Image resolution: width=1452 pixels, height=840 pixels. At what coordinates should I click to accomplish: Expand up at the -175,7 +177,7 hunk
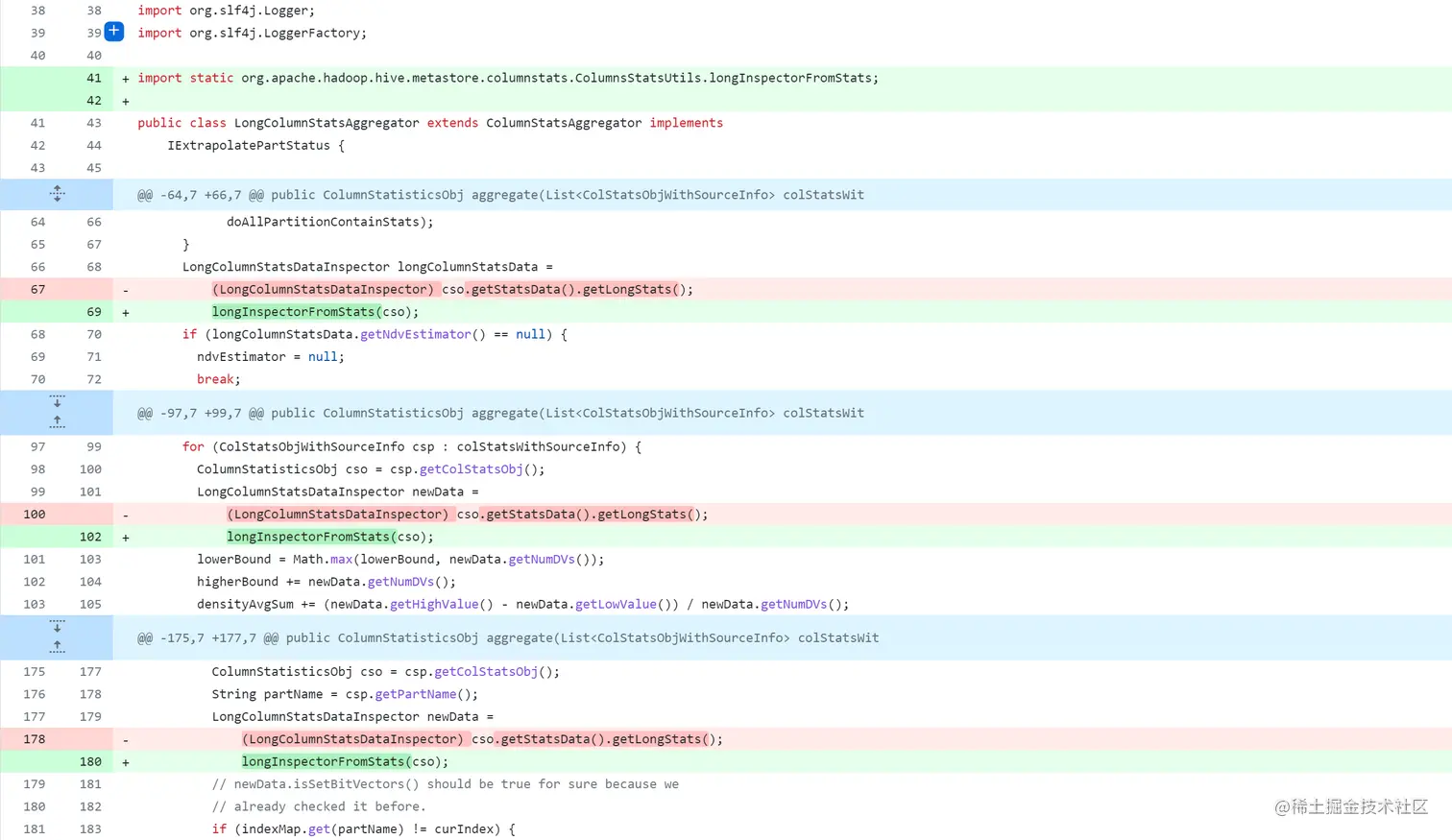coord(57,646)
